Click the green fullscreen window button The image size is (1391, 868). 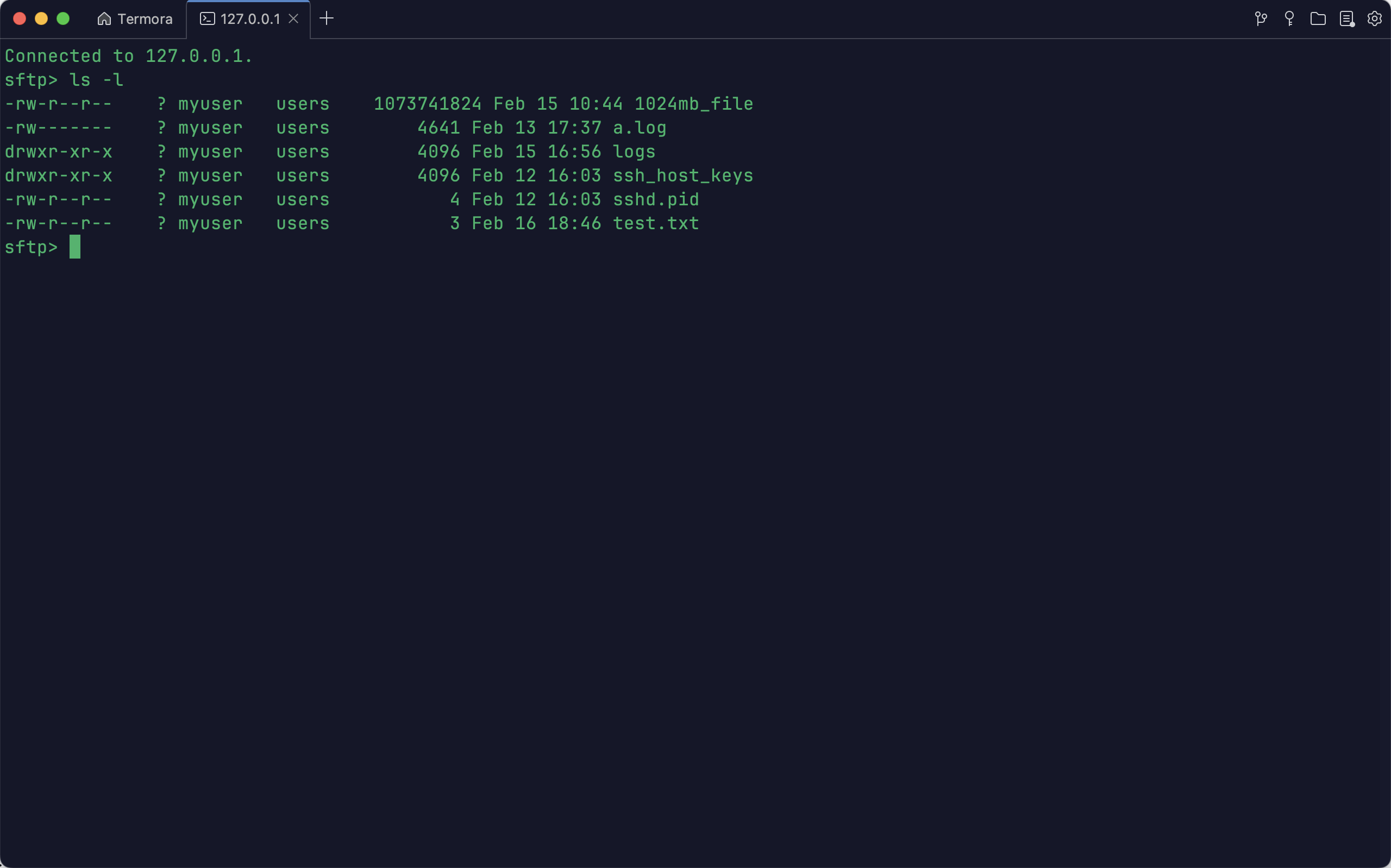point(63,19)
